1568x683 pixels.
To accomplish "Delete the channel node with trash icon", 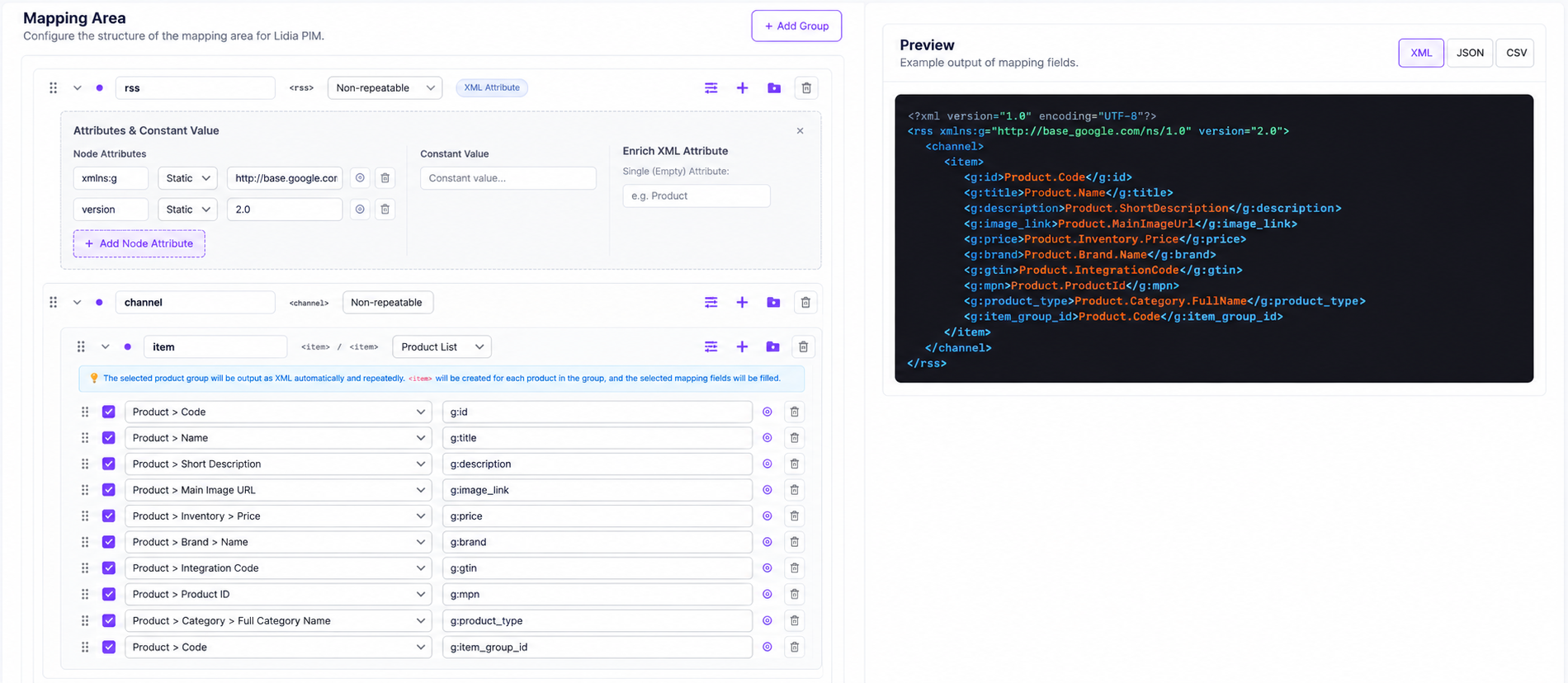I will pos(805,303).
